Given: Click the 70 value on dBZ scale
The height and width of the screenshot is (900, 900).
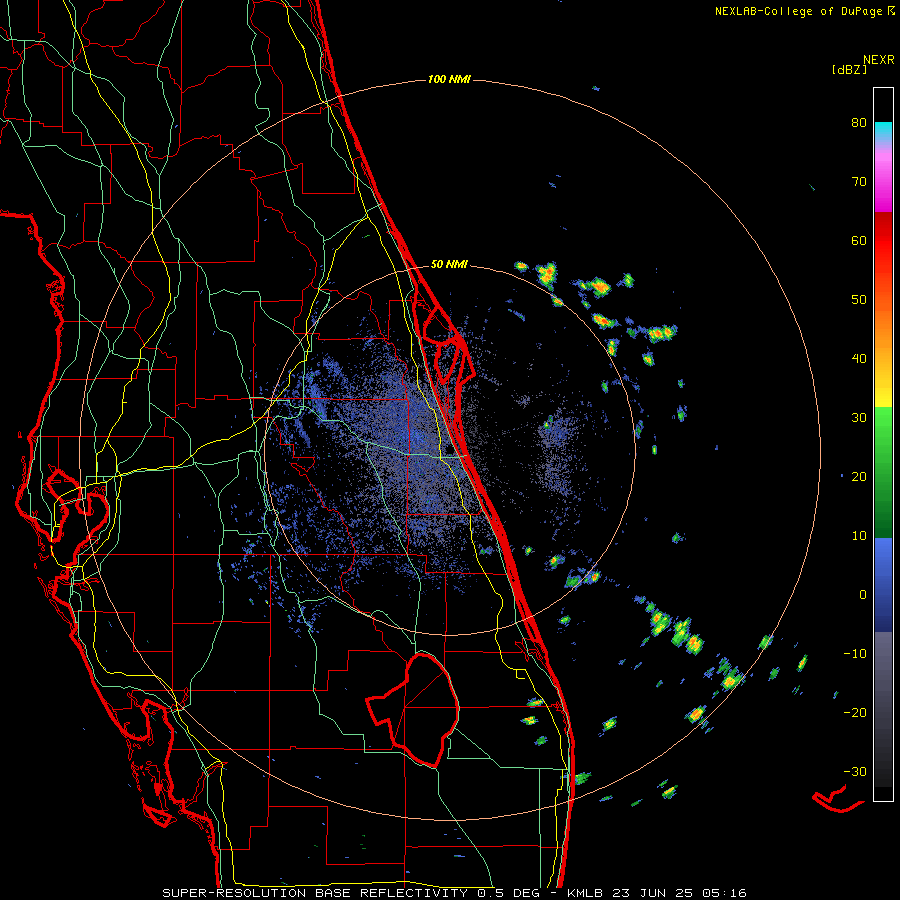Looking at the screenshot, I should tap(859, 181).
